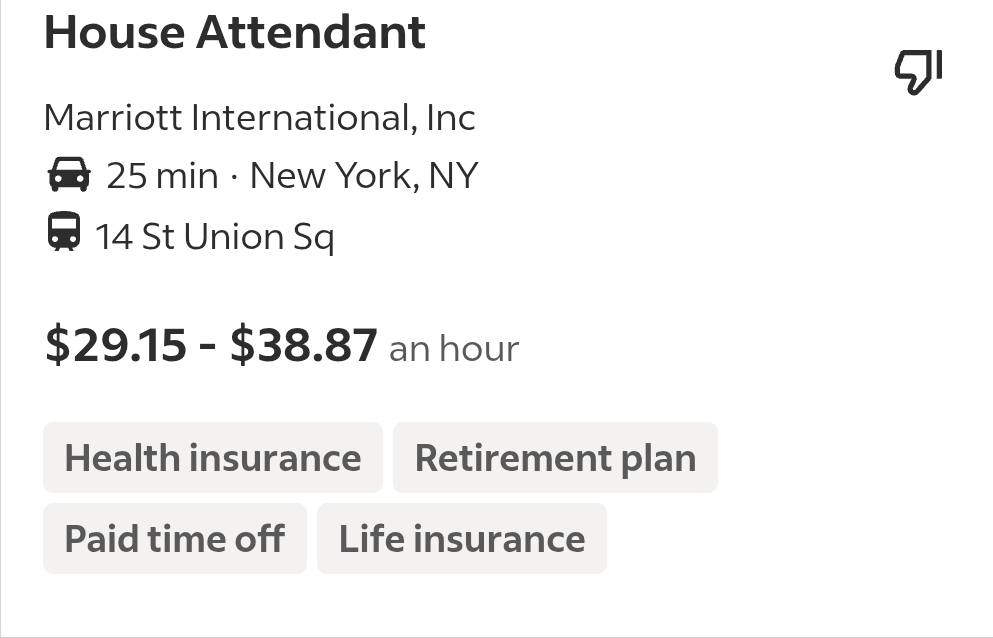Select the Retirement plan benefit tag
Viewport: 993px width, 638px height.
[555, 457]
